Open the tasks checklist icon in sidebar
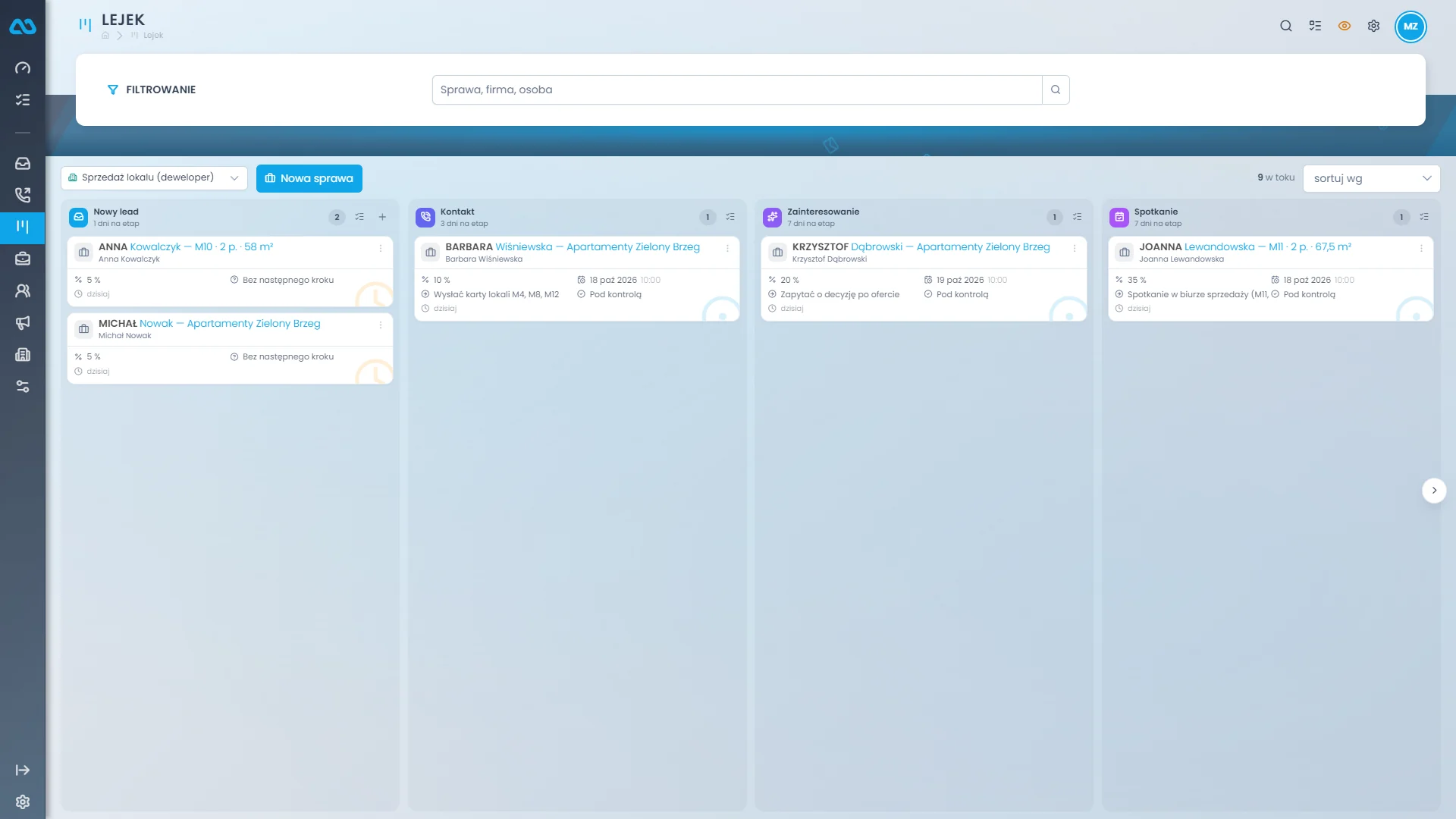Viewport: 1456px width, 819px height. tap(23, 100)
